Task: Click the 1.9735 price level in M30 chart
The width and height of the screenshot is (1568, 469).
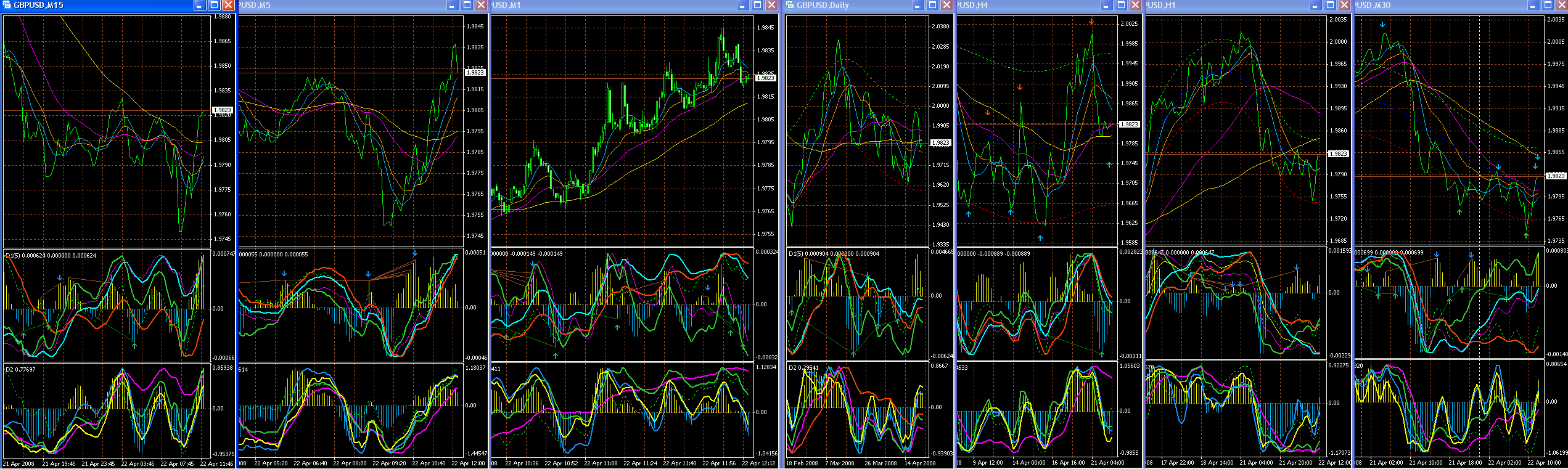Action: pos(1556,241)
